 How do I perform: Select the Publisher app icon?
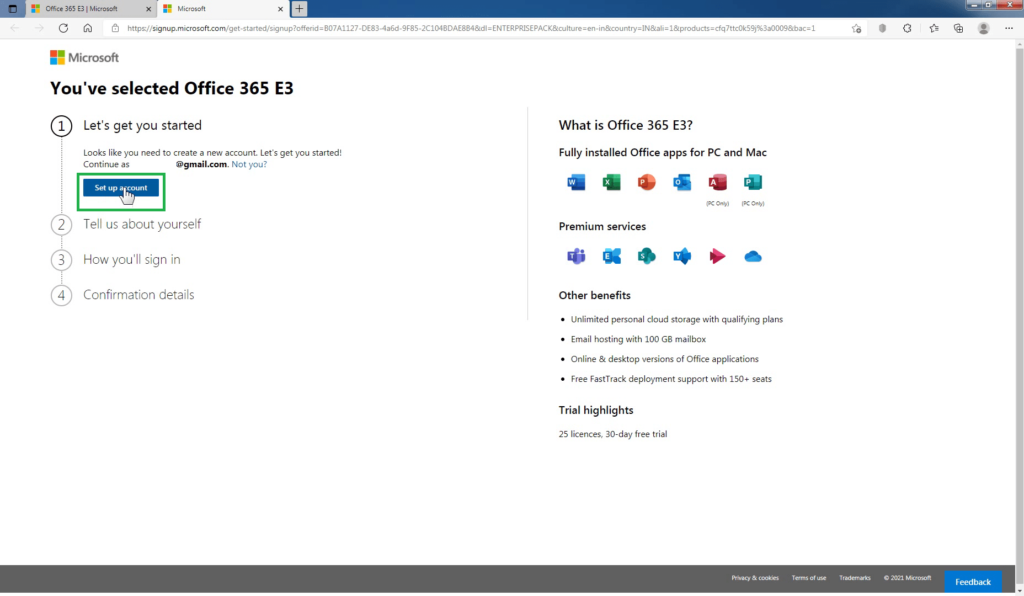(x=752, y=182)
